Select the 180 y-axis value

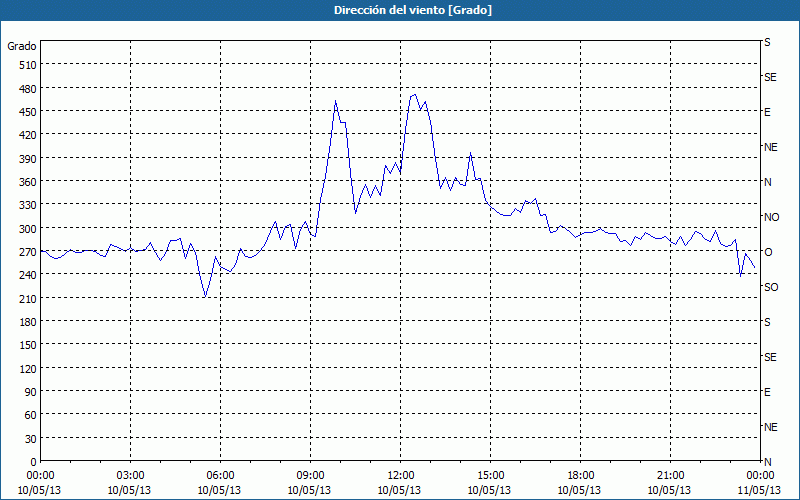point(29,322)
